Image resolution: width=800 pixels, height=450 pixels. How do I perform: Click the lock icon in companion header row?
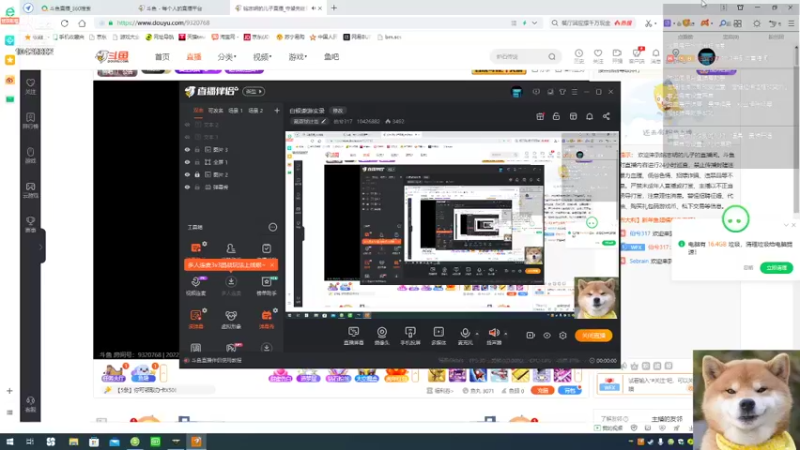(x=556, y=116)
